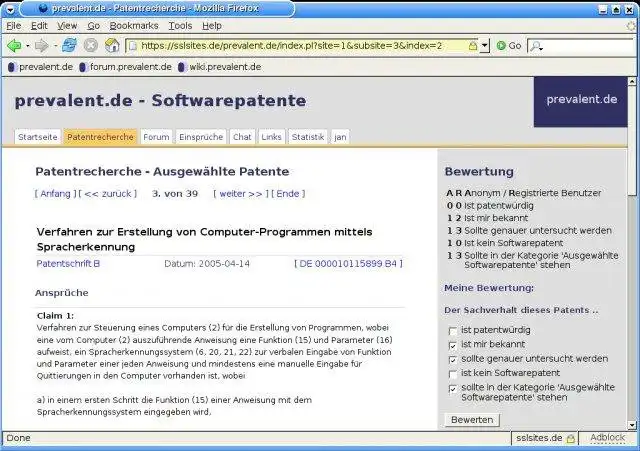Image resolution: width=640 pixels, height=451 pixels.
Task: Open the Links tab
Action: coord(271,137)
